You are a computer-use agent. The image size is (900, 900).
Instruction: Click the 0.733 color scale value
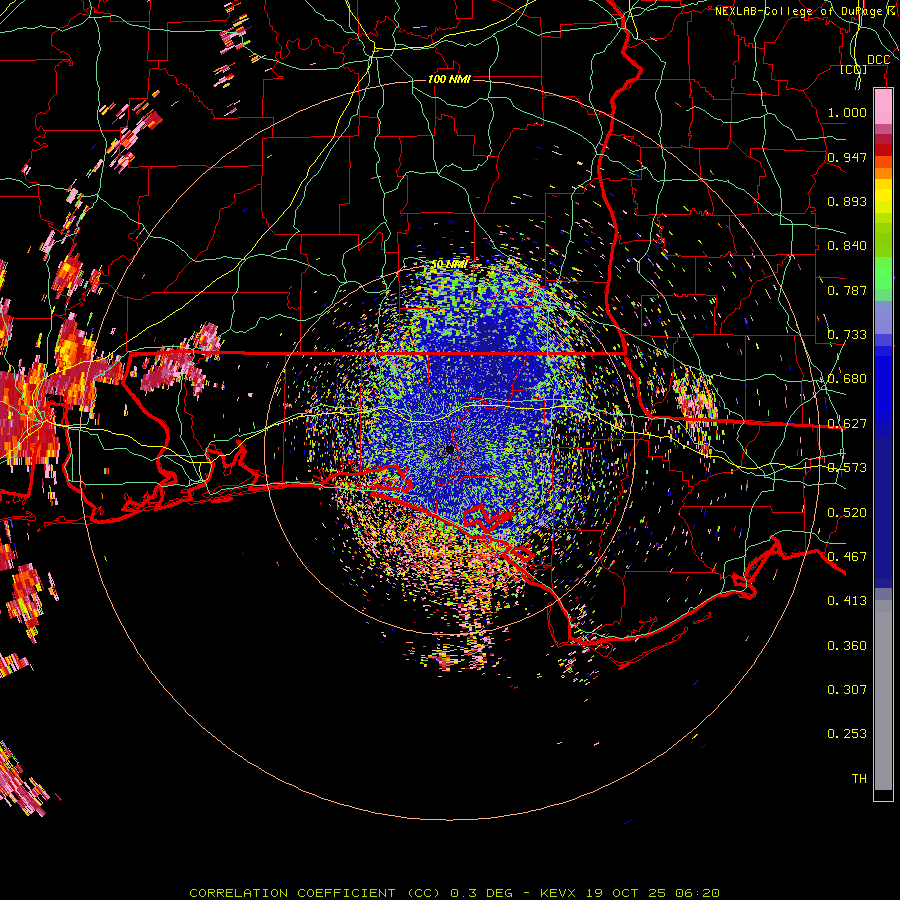click(x=847, y=335)
